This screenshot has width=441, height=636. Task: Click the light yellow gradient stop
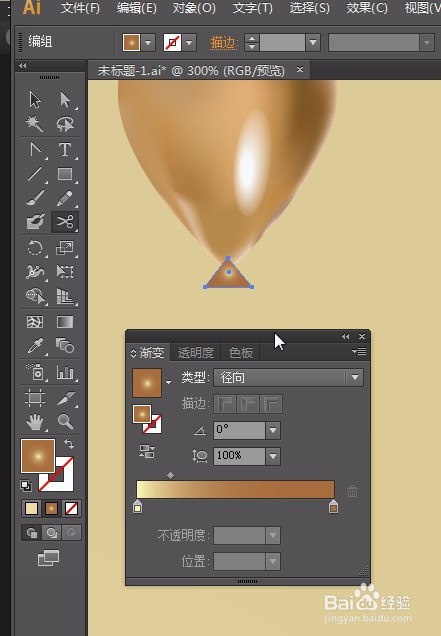(138, 507)
